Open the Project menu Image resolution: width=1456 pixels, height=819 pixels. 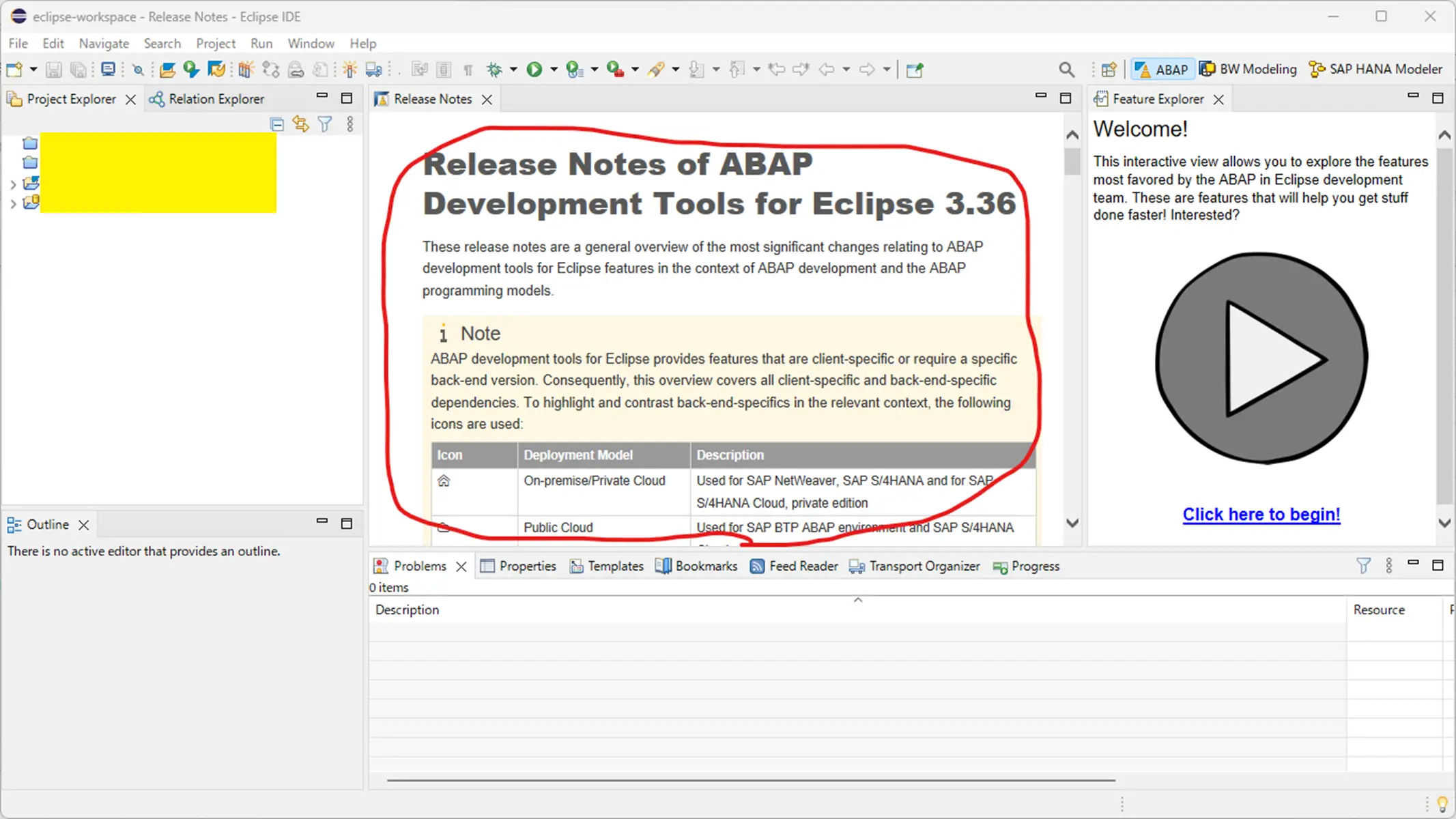[x=216, y=43]
